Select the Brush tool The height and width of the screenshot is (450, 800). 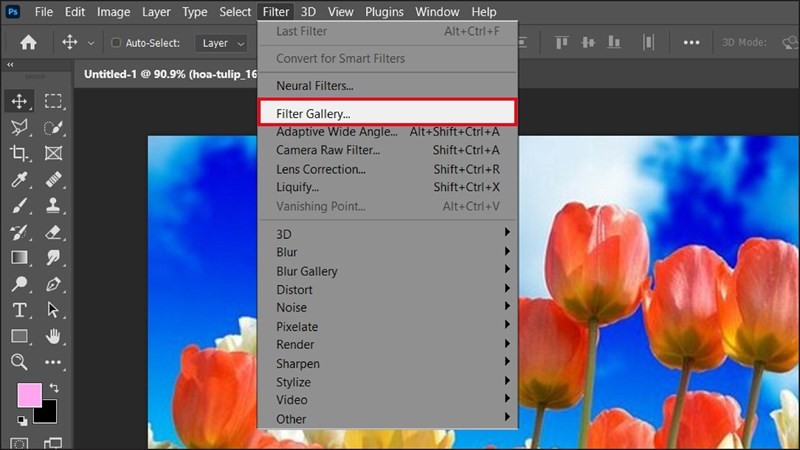[x=19, y=206]
